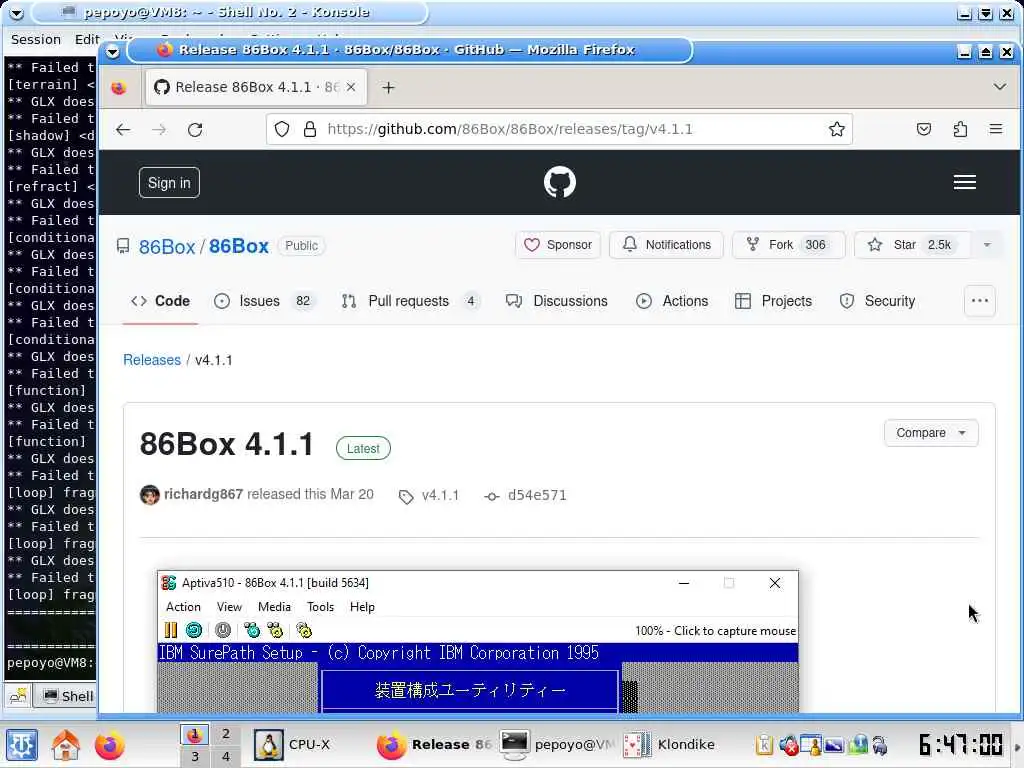Open the bold 86Box repository link
1024x768 pixels.
[238, 246]
